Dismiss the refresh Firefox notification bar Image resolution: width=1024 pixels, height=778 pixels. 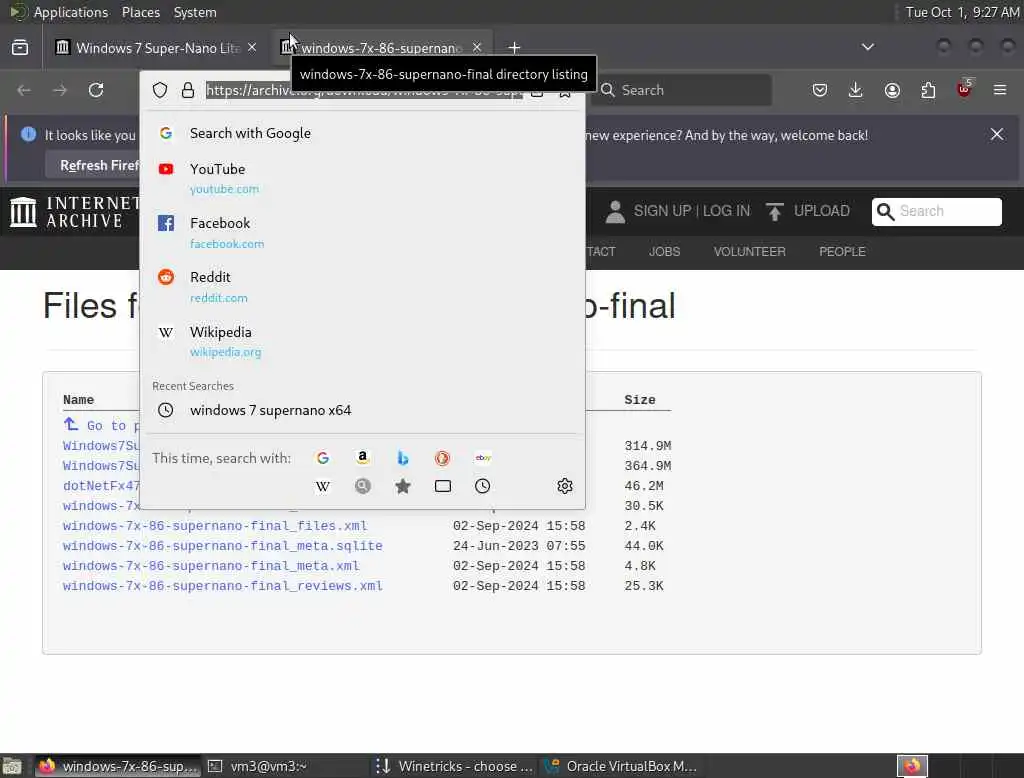(997, 134)
